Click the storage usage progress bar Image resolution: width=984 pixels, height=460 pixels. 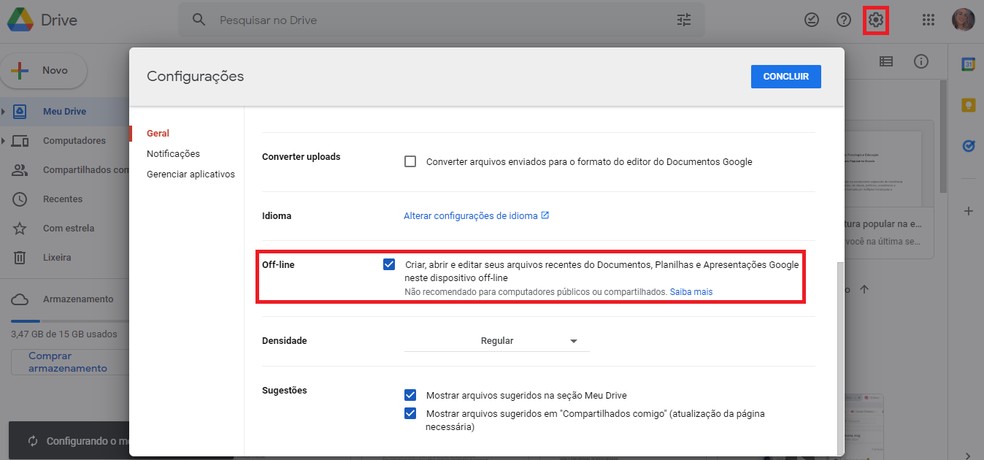click(69, 321)
